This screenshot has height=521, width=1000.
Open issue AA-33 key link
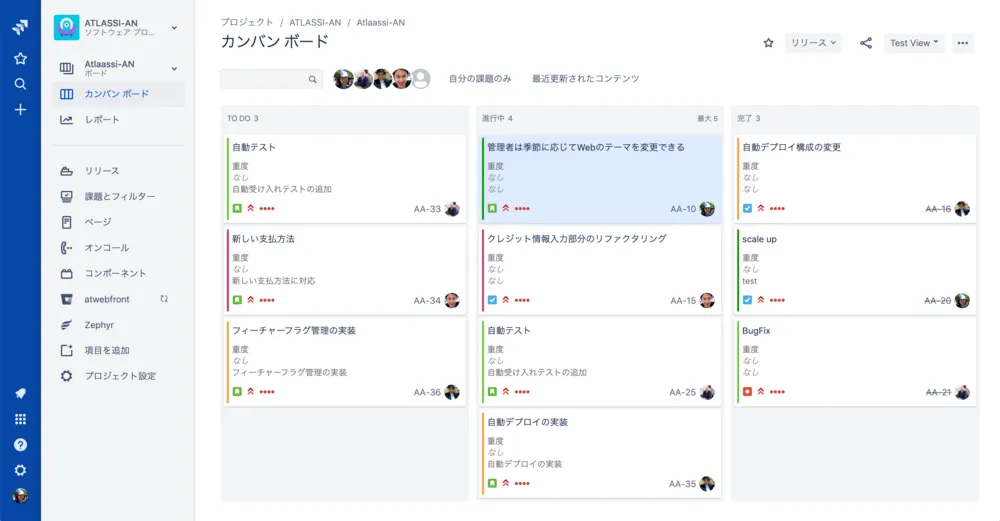click(427, 209)
